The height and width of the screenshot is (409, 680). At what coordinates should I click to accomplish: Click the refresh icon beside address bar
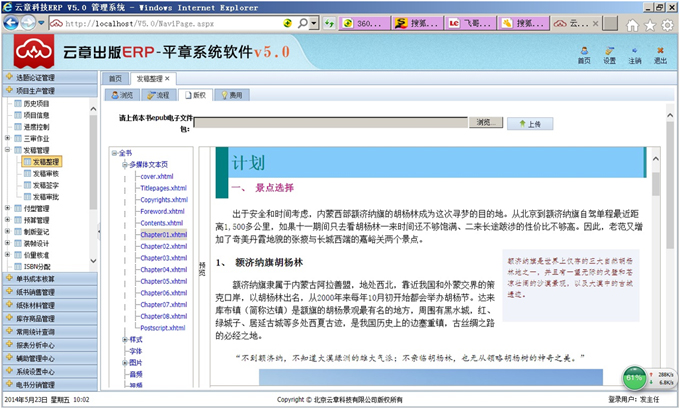coord(329,23)
